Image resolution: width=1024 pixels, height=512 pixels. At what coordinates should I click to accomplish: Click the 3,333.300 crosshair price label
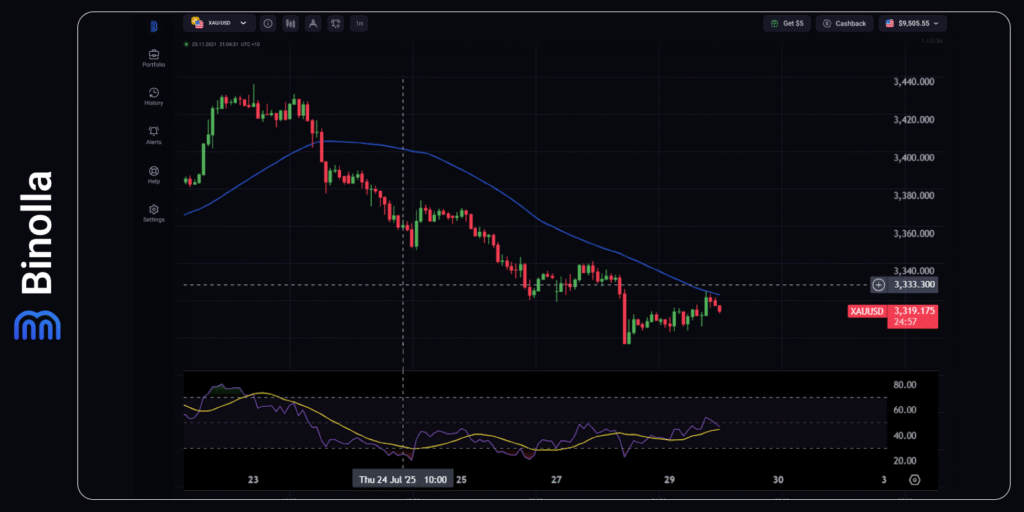pyautogui.click(x=912, y=285)
